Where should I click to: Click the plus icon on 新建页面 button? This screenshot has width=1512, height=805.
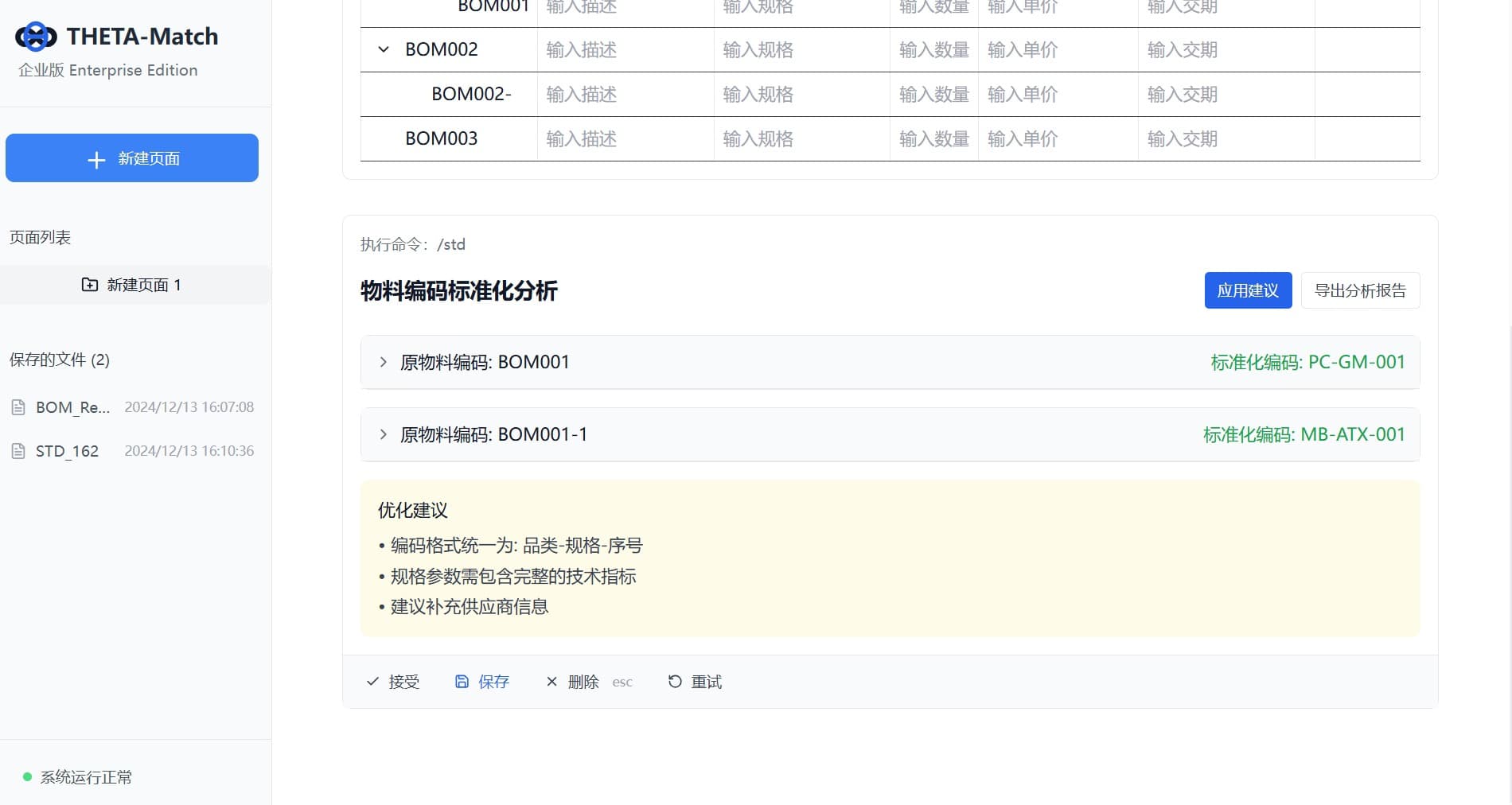tap(96, 159)
